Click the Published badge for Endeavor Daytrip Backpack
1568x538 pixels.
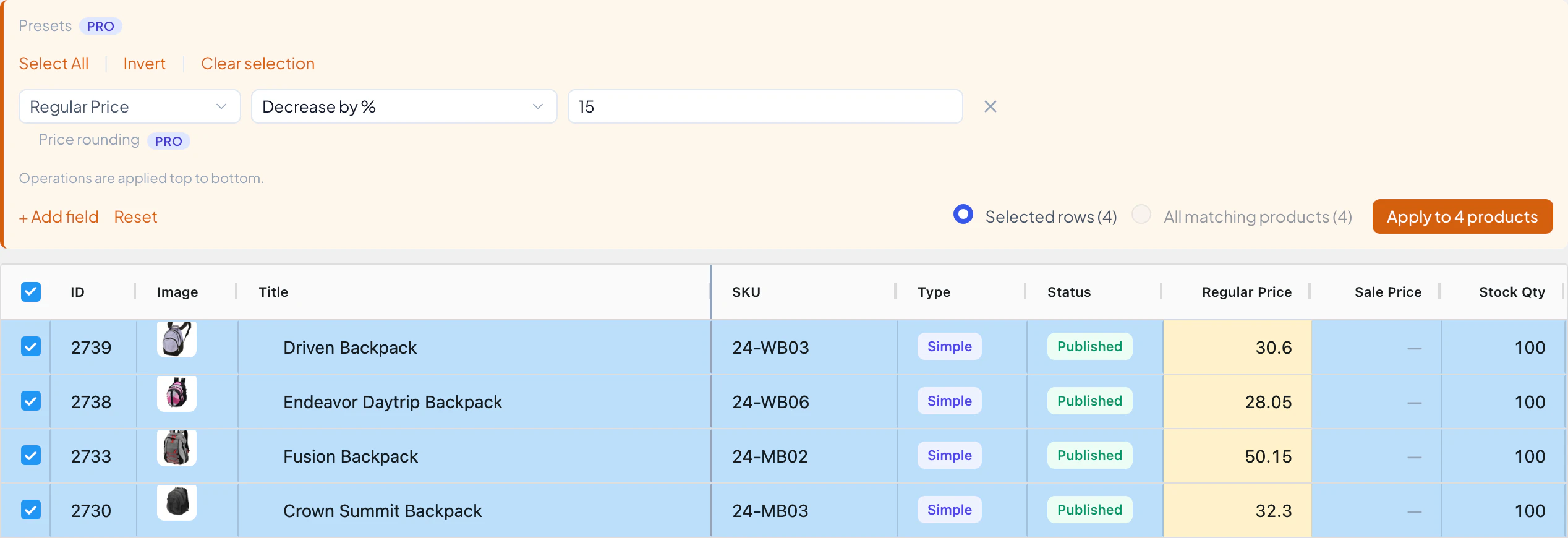coord(1089,401)
